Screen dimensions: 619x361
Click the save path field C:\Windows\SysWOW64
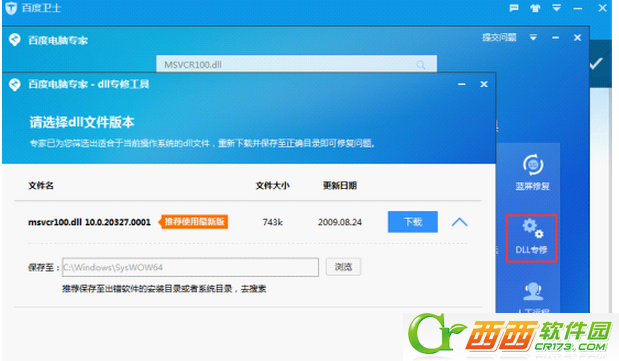pos(190,267)
